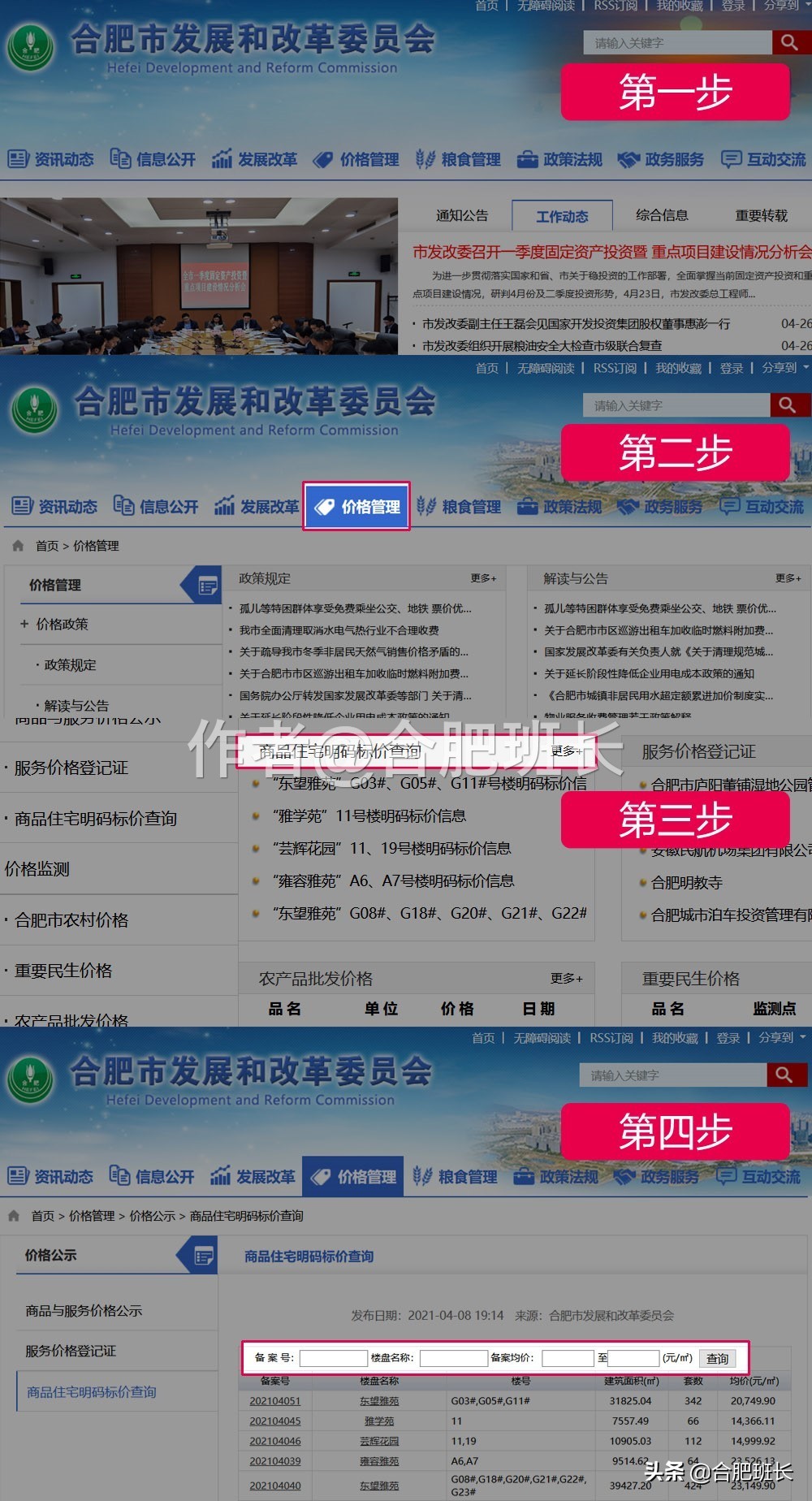Select 重要民生价格 in sidebar
812x1501 pixels.
coord(63,971)
